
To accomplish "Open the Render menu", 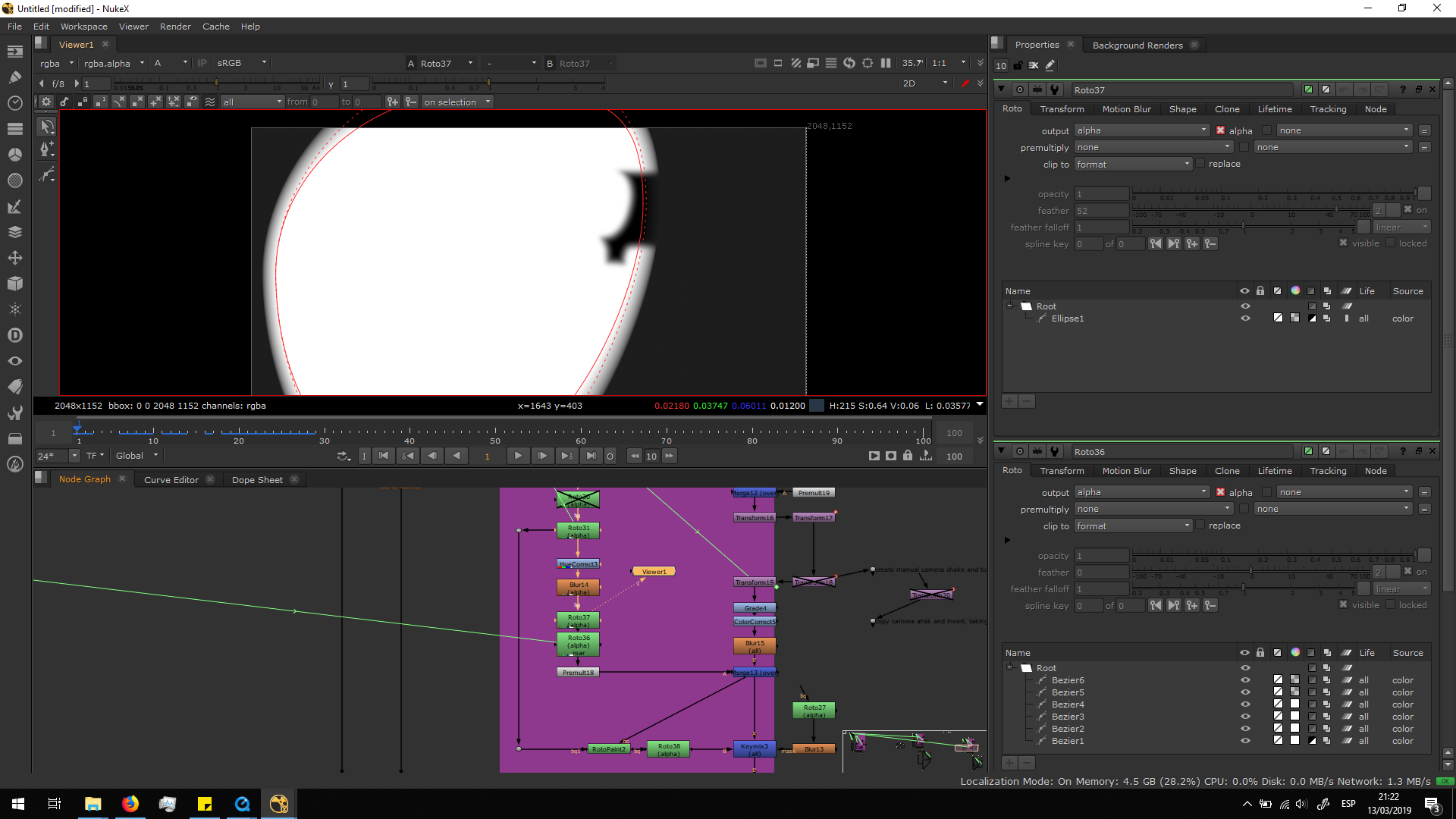I will [175, 27].
